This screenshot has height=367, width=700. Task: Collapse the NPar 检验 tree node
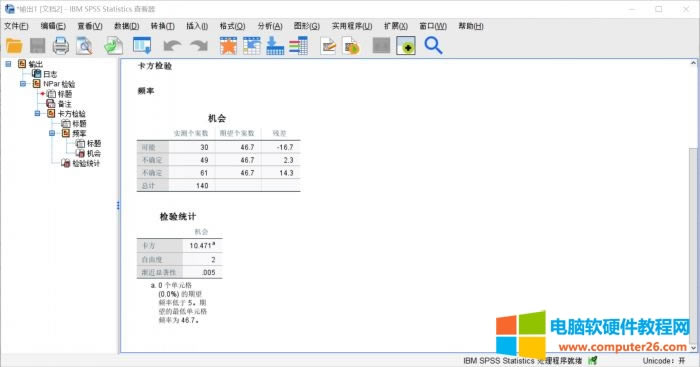tap(23, 84)
